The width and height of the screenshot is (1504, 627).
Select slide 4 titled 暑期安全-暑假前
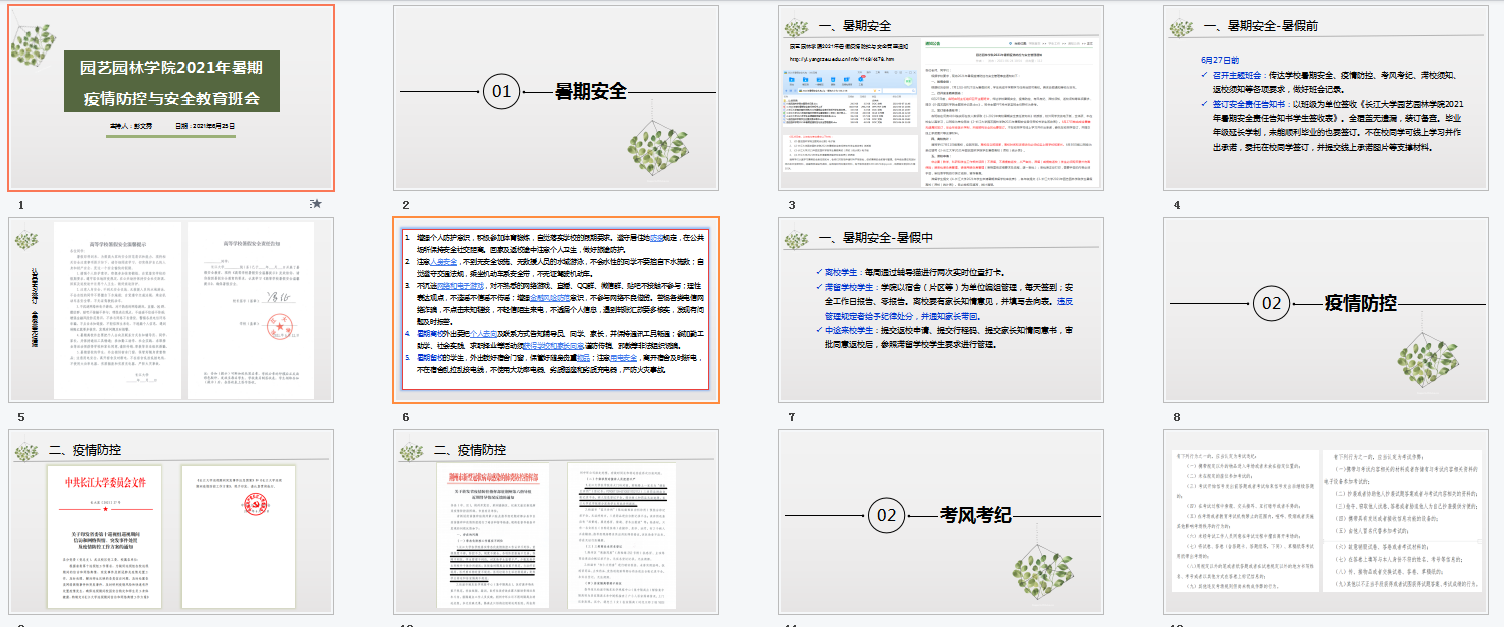point(1326,97)
